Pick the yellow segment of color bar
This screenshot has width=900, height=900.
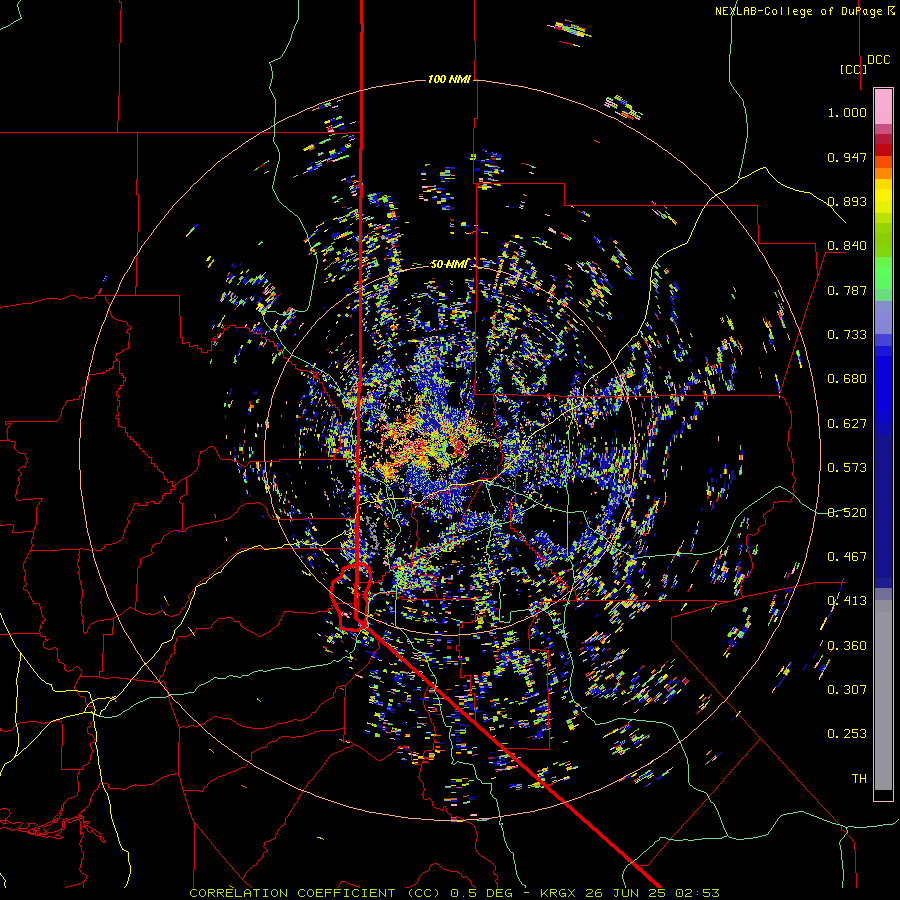(x=883, y=196)
